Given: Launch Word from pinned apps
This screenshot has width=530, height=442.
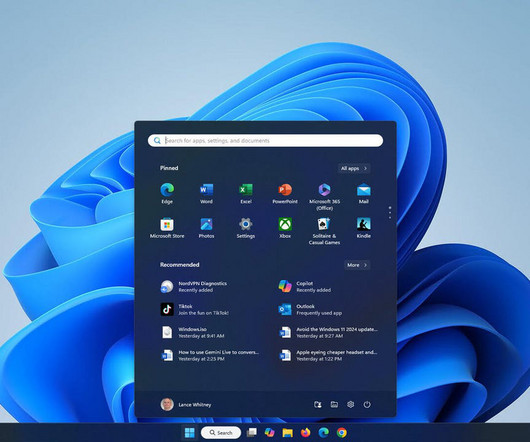Looking at the screenshot, I should pyautogui.click(x=206, y=194).
